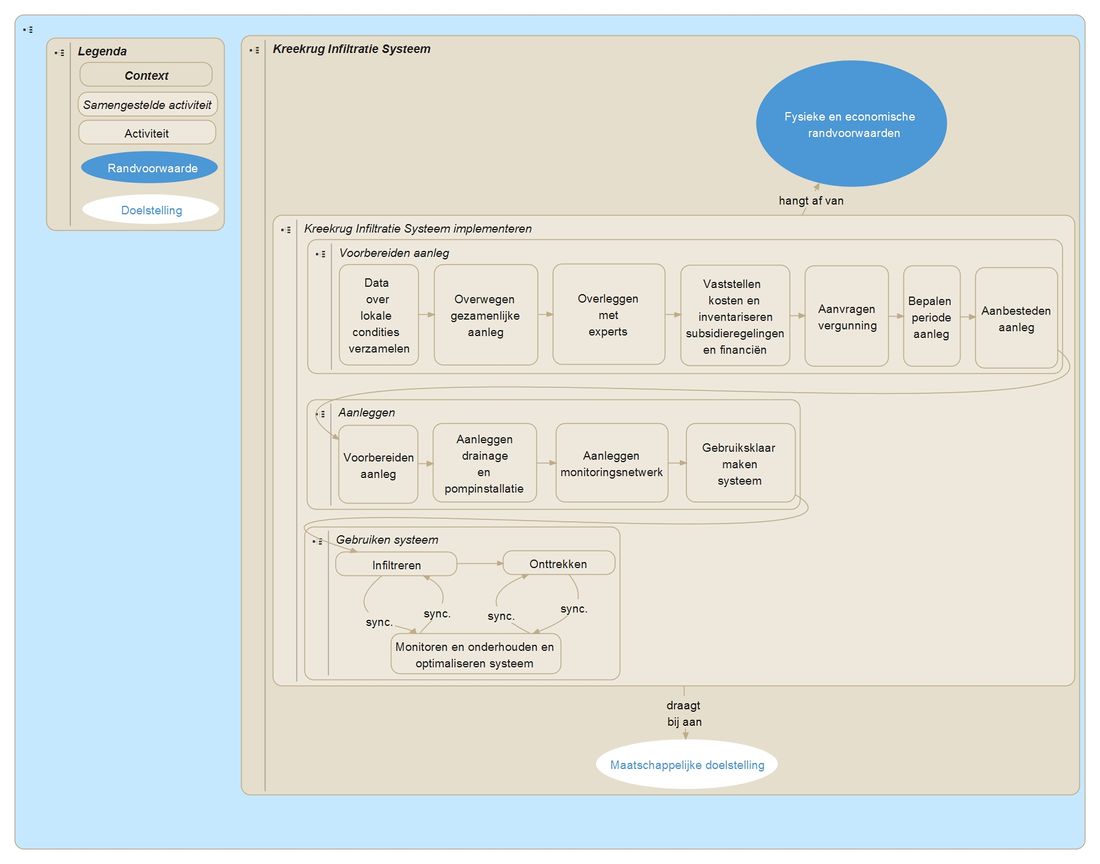Click the Doelstelling legend item
Image resolution: width=1100 pixels, height=864 pixels.
tap(151, 210)
